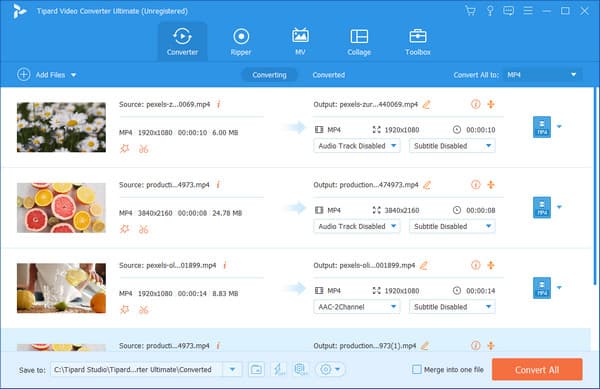600x389 pixels.
Task: Click the citrus slices video thumbnail
Action: (x=61, y=208)
